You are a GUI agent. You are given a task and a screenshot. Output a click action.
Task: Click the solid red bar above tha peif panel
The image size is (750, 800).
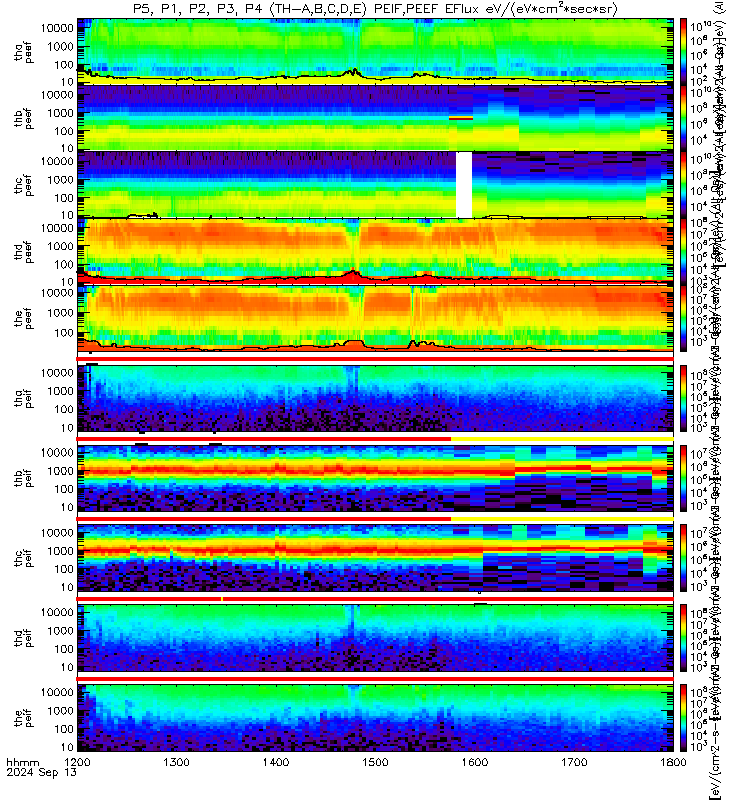pyautogui.click(x=375, y=359)
